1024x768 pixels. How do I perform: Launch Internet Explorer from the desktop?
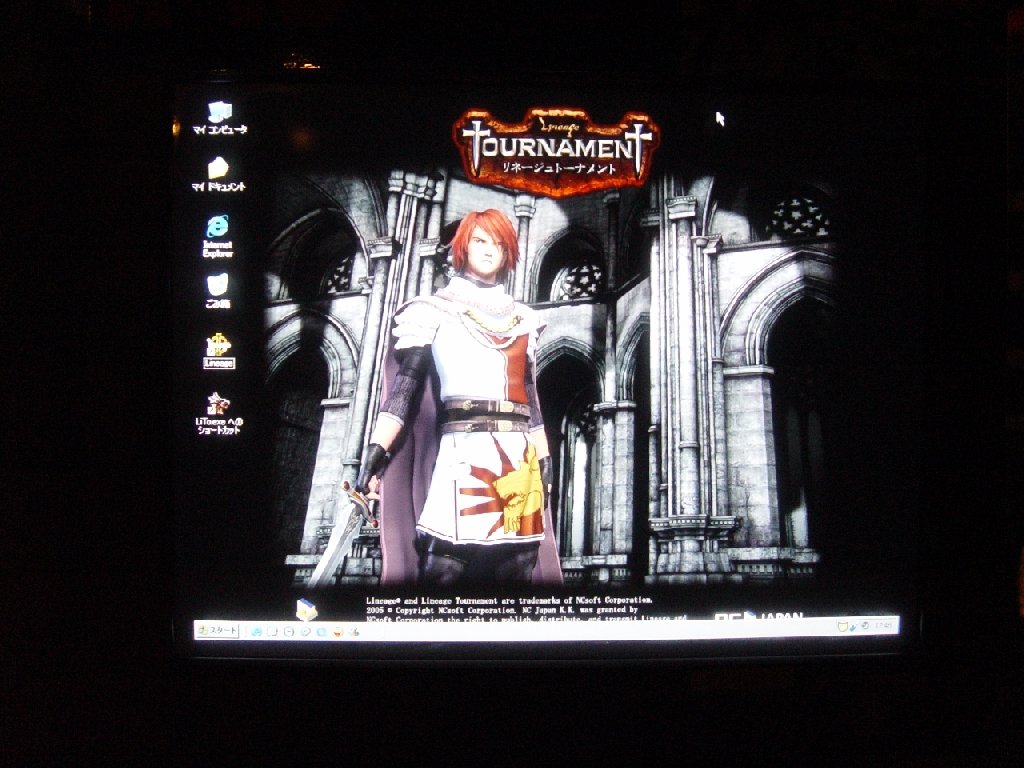coord(217,227)
